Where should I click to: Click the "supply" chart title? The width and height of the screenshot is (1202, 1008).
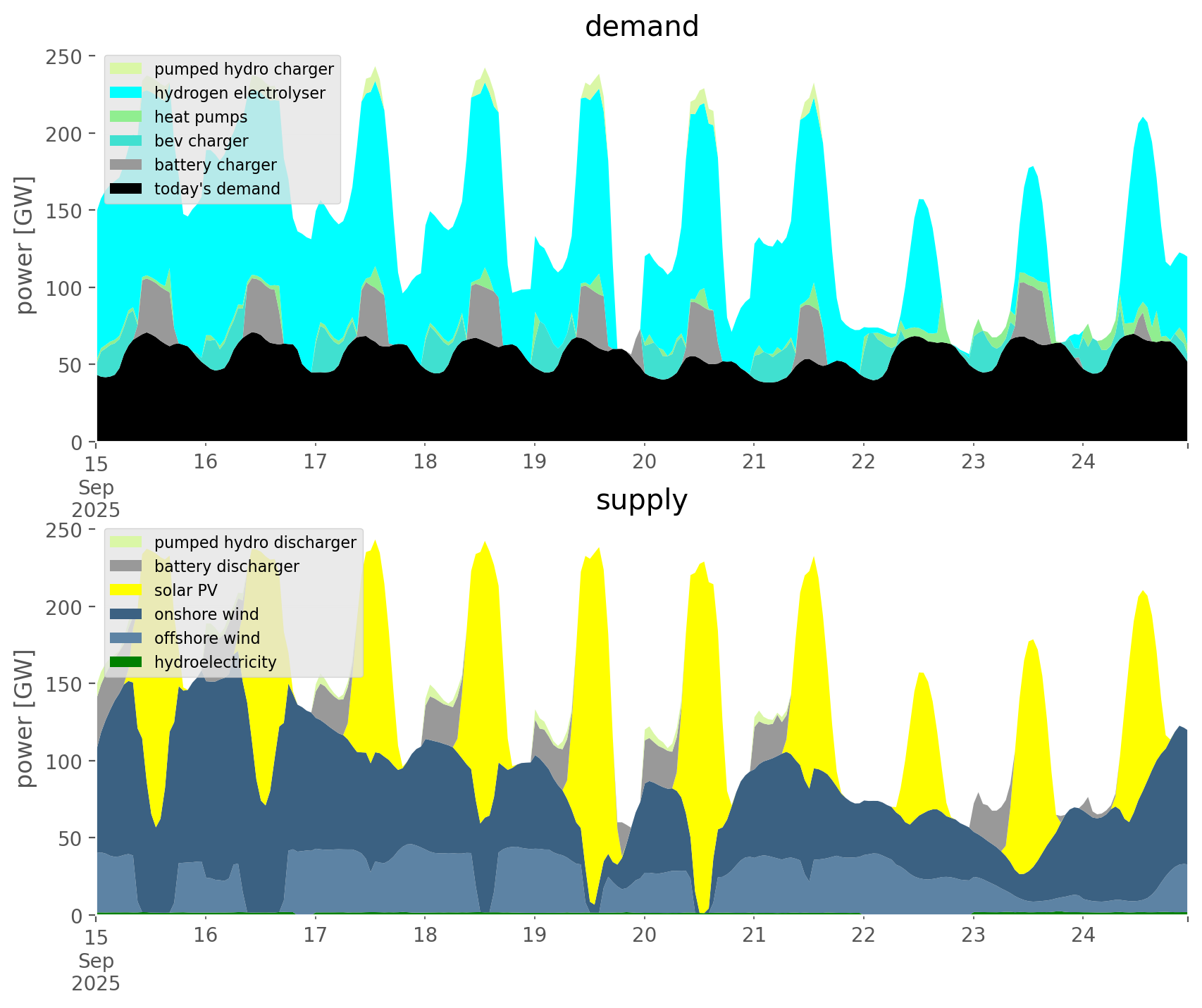coord(641,500)
